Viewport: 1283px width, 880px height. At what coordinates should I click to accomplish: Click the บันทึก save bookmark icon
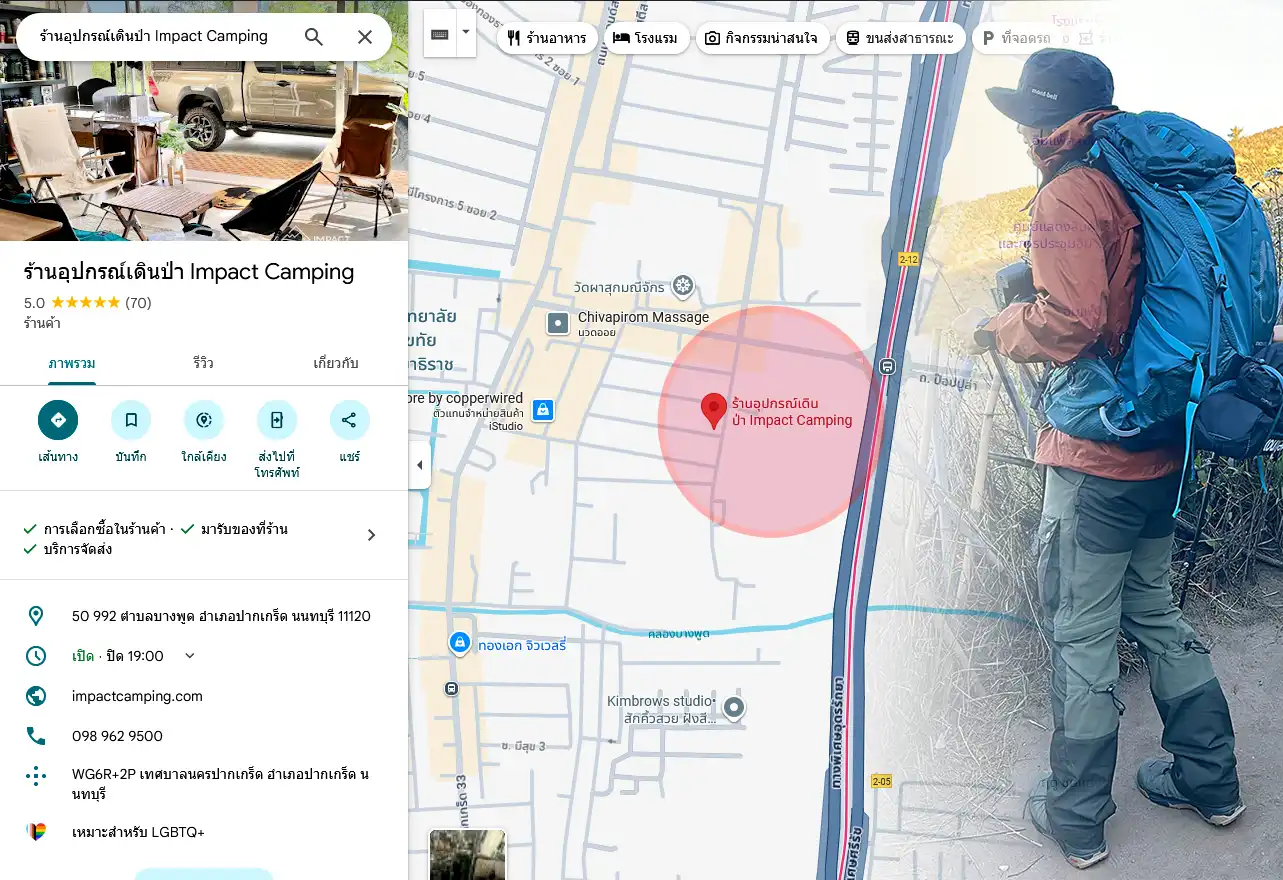click(131, 420)
